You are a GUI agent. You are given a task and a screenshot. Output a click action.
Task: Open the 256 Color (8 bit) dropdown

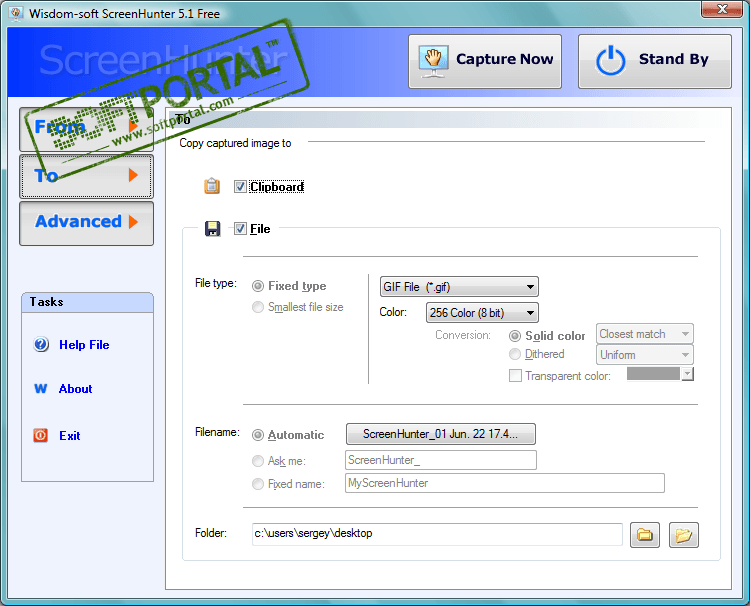[482, 313]
